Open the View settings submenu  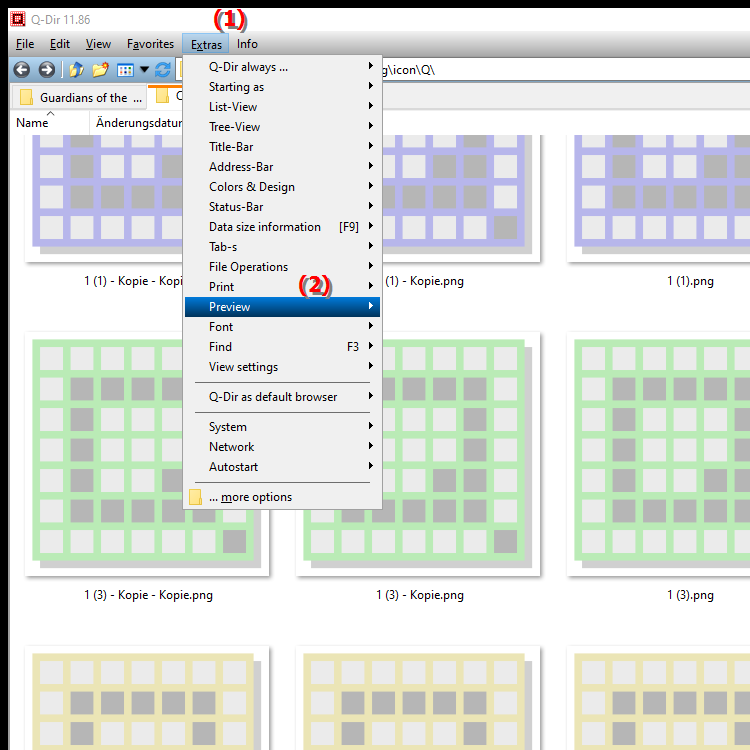click(x=282, y=367)
